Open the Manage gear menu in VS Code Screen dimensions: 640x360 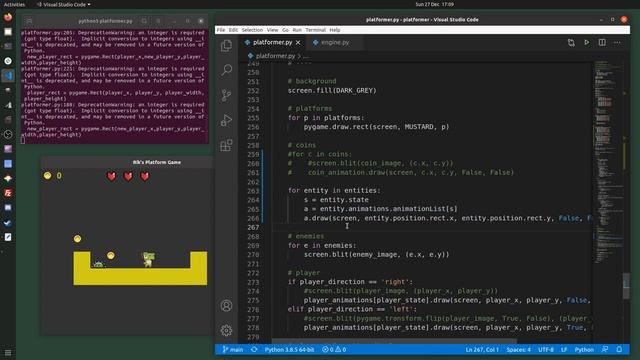(x=227, y=330)
